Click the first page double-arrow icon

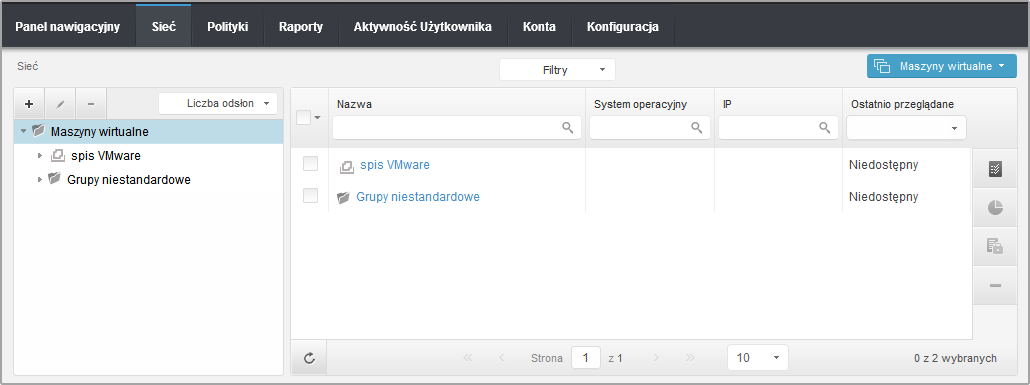tap(468, 358)
